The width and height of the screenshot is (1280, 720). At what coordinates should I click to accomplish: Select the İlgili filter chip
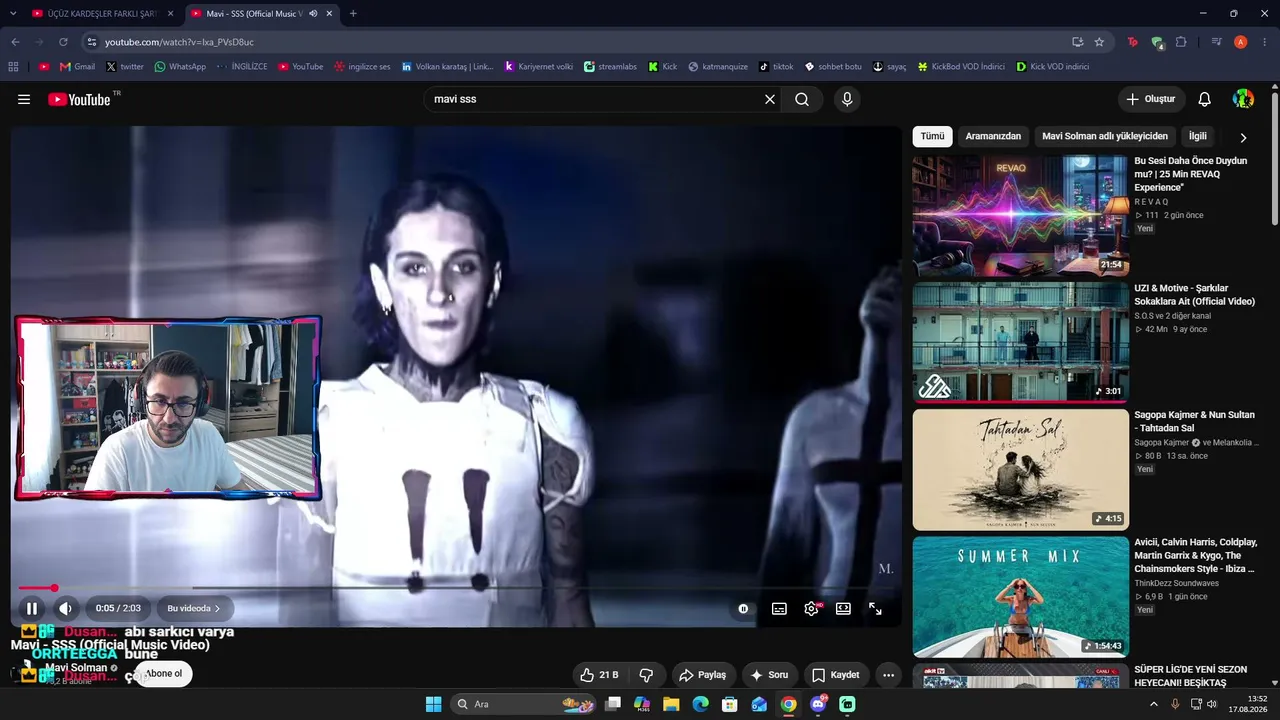[x=1198, y=136]
